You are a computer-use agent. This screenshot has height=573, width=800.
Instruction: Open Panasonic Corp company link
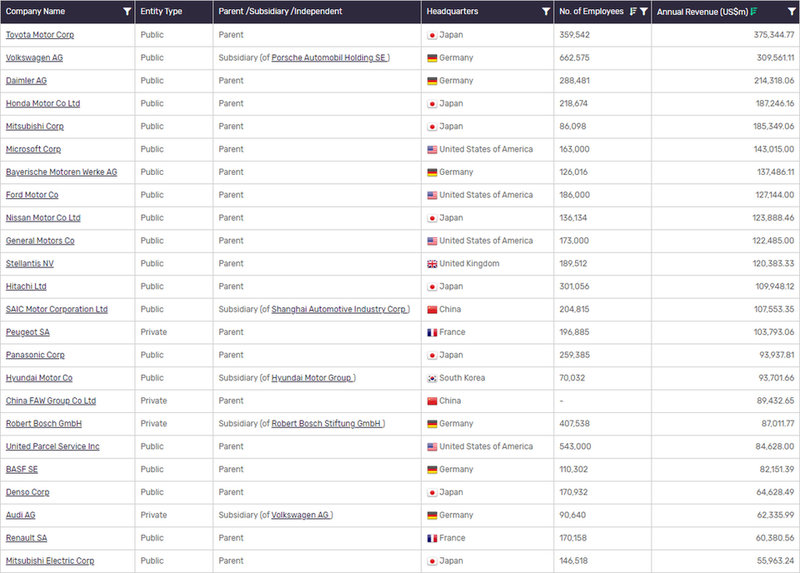pos(35,355)
